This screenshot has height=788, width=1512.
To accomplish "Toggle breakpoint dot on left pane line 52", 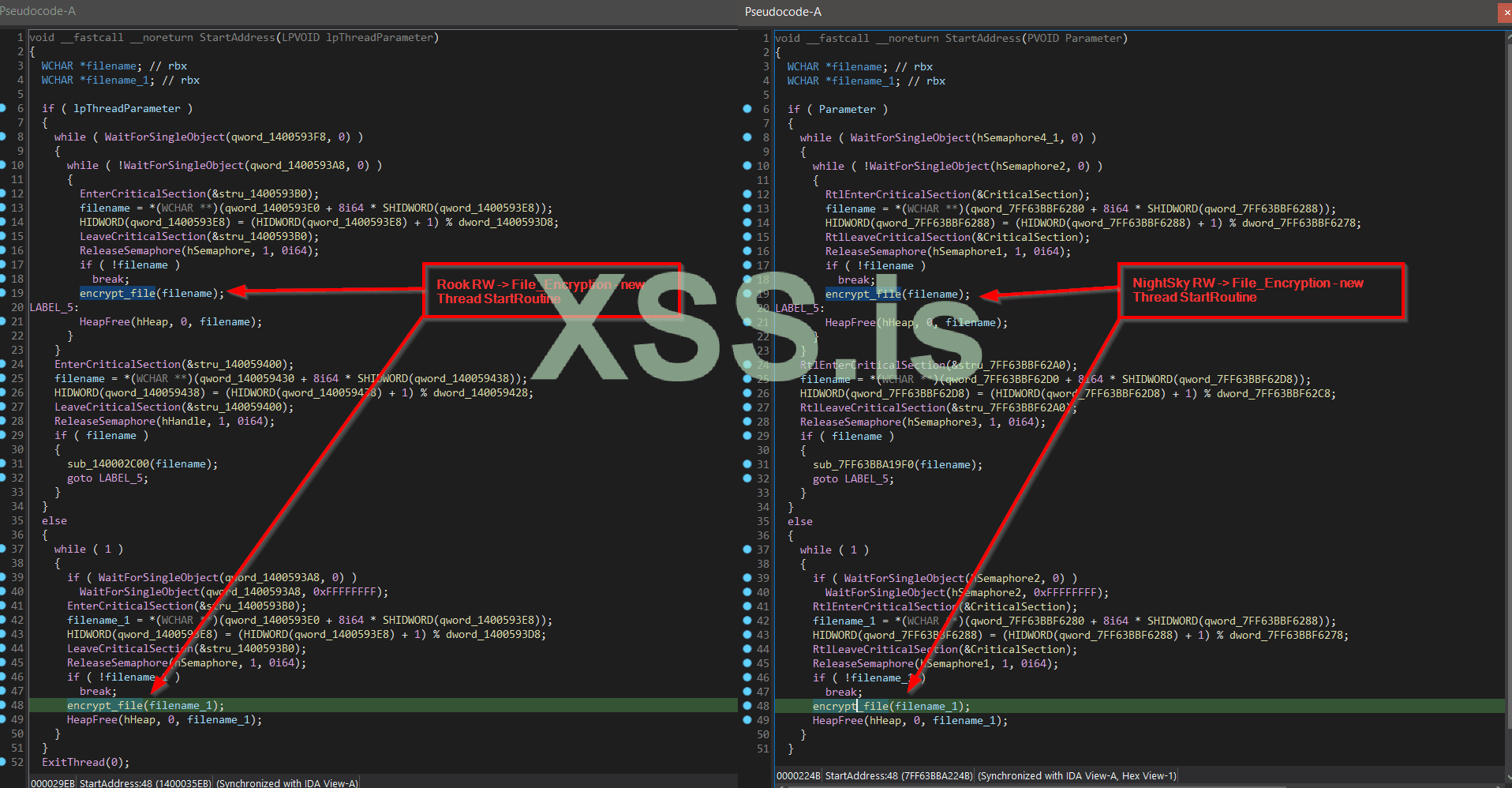I will click(2, 762).
